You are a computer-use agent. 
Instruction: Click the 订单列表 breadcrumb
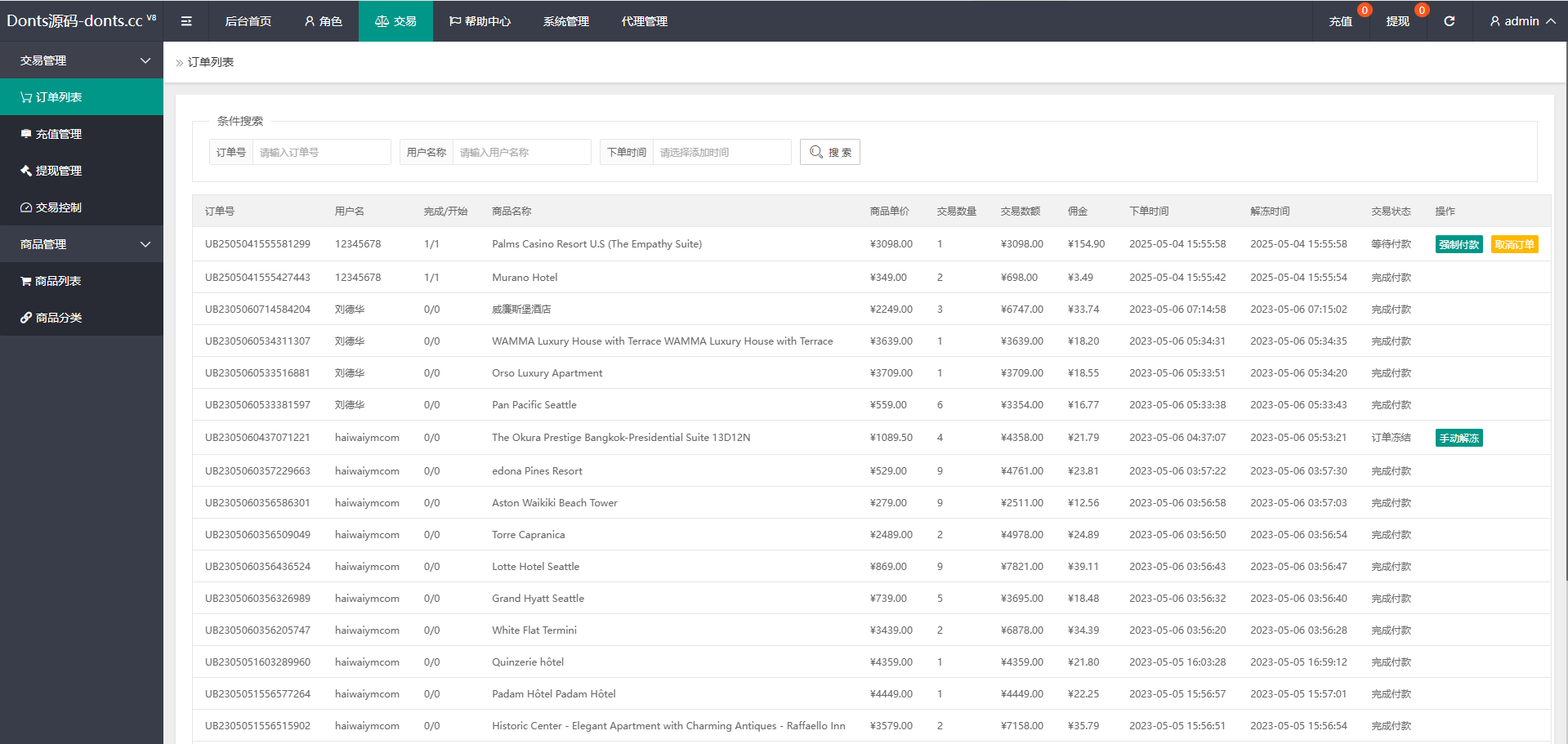point(211,62)
